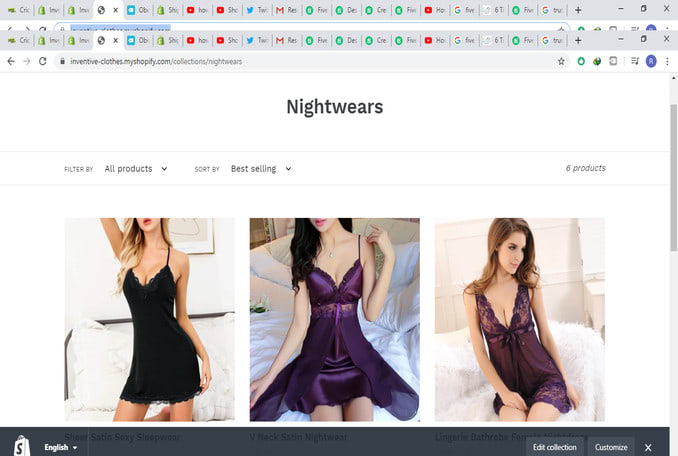Open the purple lace lingerie bathrobe product image
Image resolution: width=678 pixels, height=456 pixels.
coord(520,319)
